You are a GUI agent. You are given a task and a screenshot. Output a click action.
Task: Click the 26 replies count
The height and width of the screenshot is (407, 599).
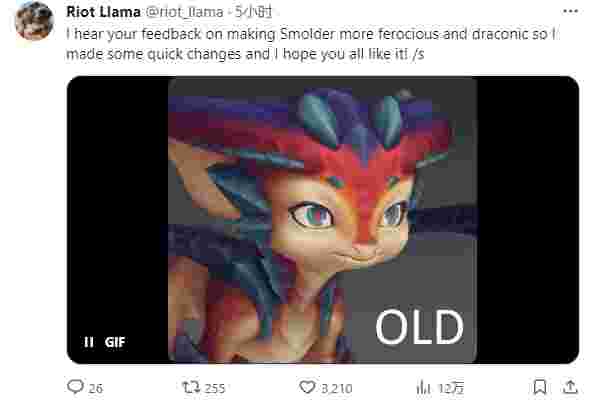(96, 388)
